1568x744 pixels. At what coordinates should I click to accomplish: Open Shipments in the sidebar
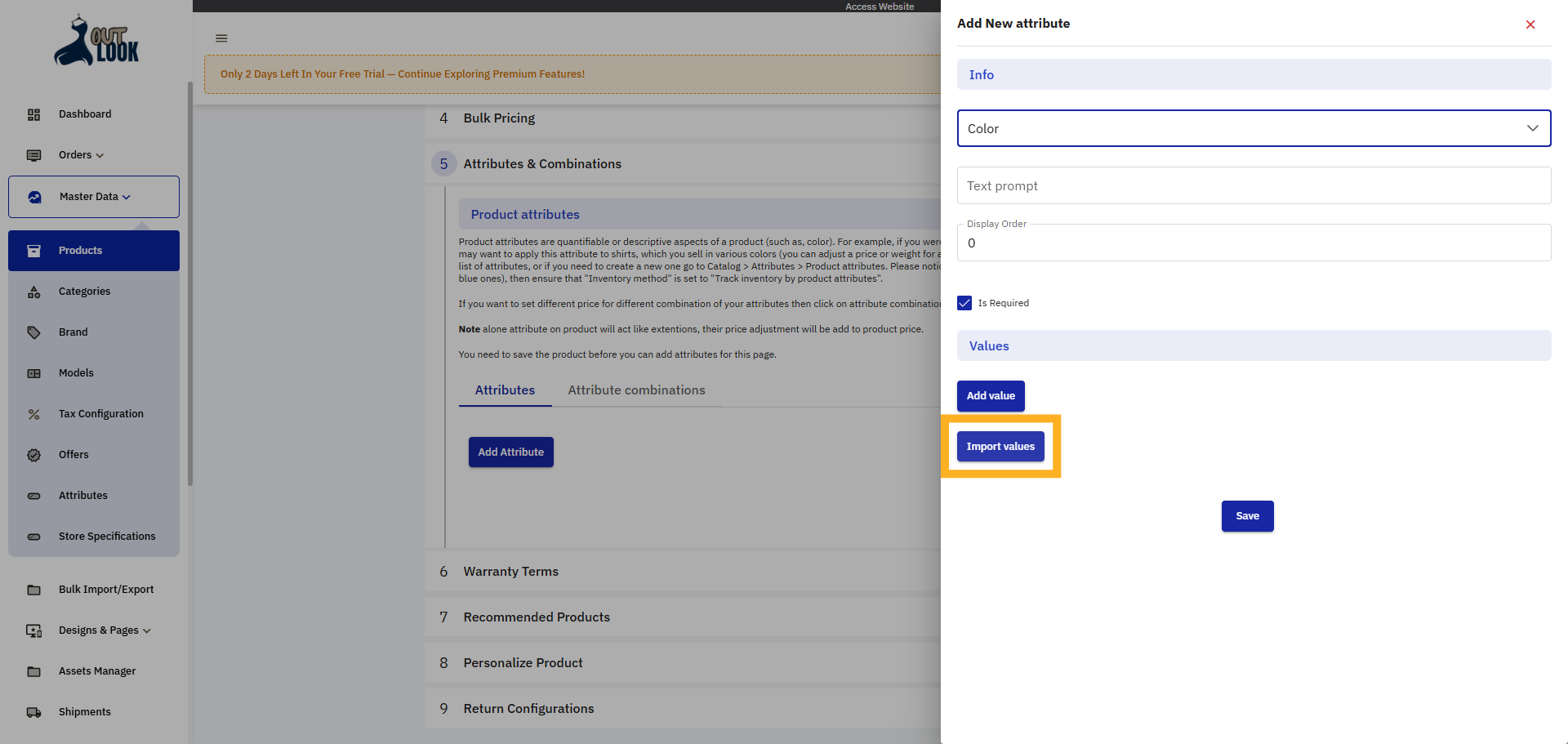click(94, 712)
